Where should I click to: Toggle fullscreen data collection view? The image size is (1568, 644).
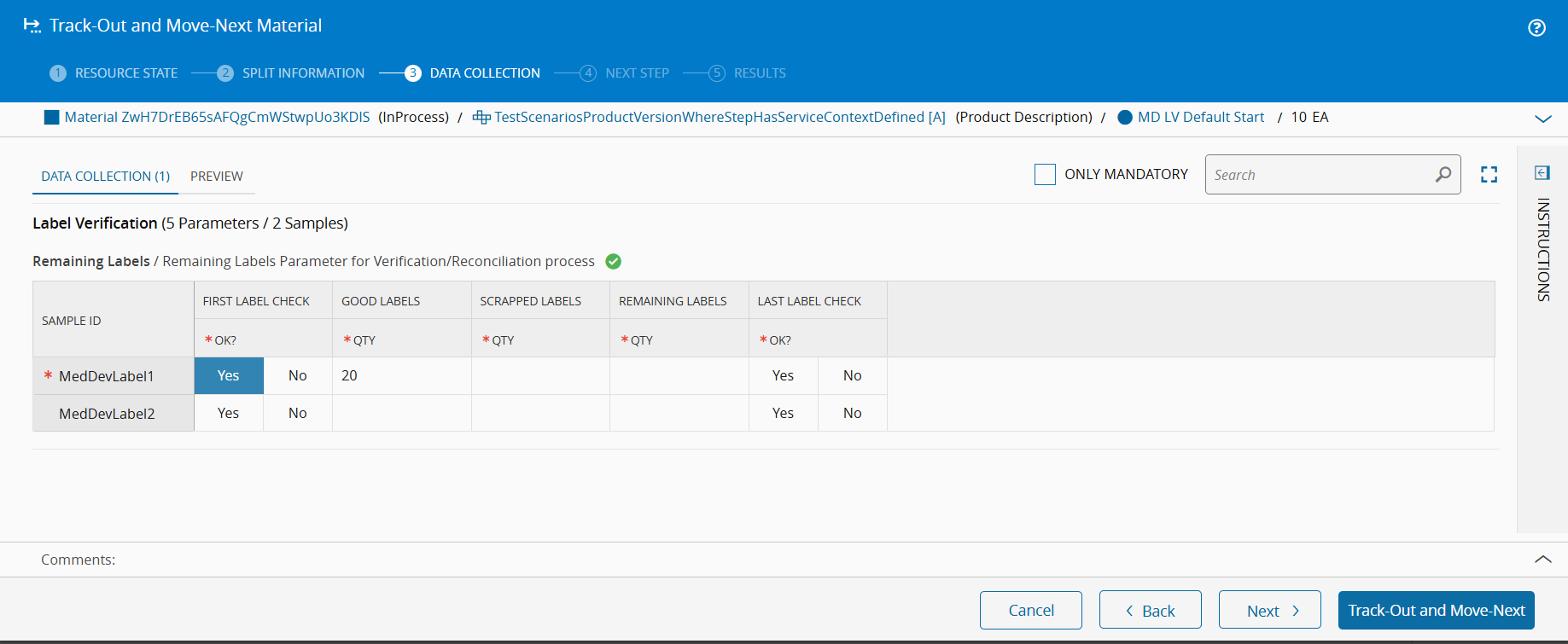[x=1489, y=174]
